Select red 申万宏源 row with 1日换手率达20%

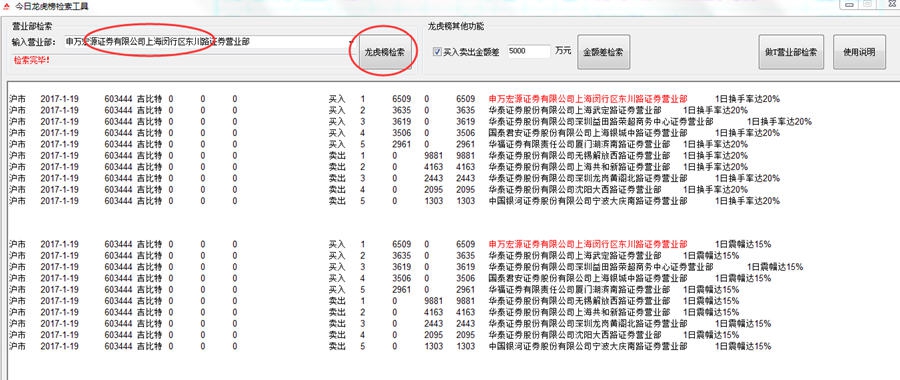pos(588,99)
